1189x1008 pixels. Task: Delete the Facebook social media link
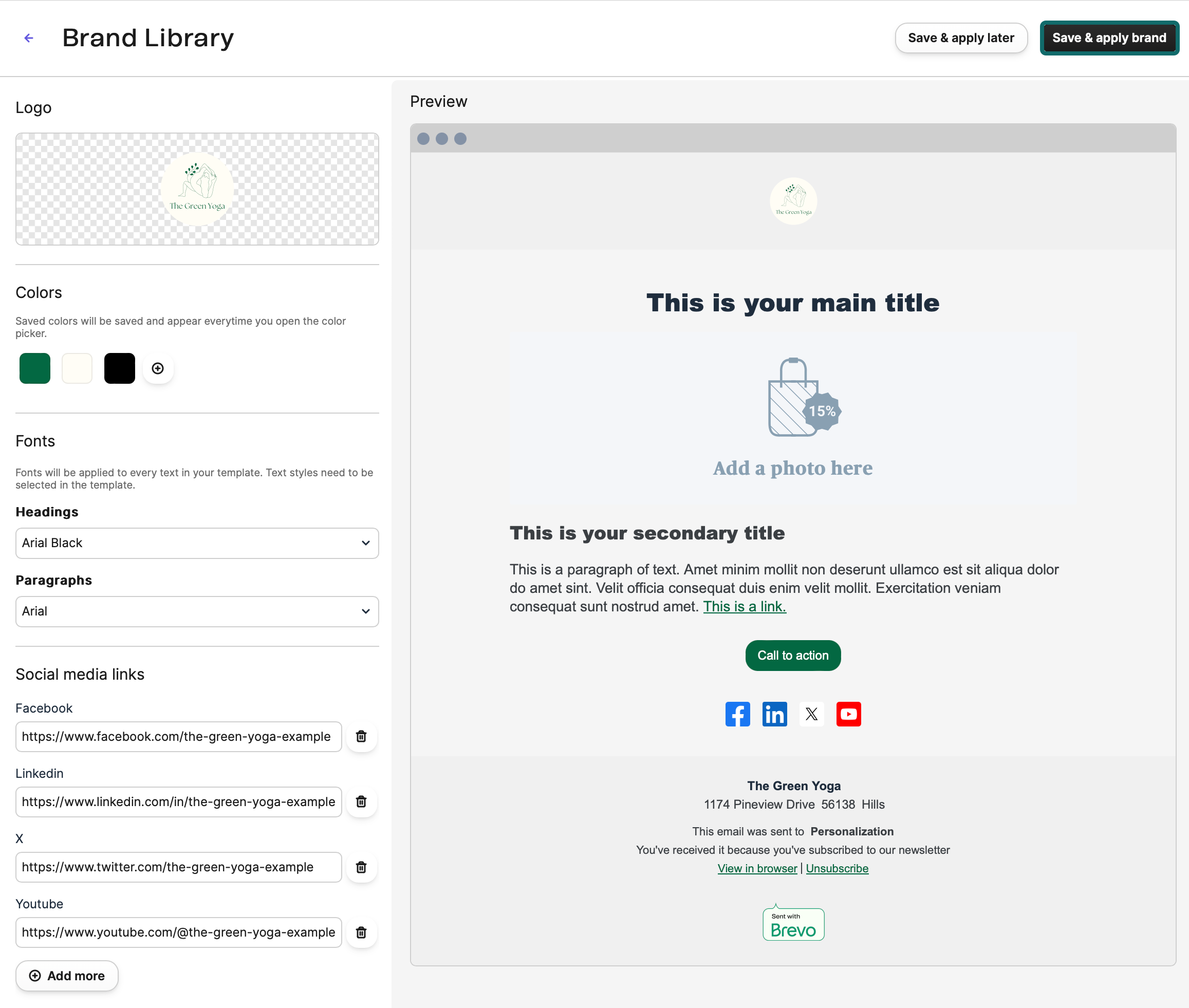[x=362, y=737]
